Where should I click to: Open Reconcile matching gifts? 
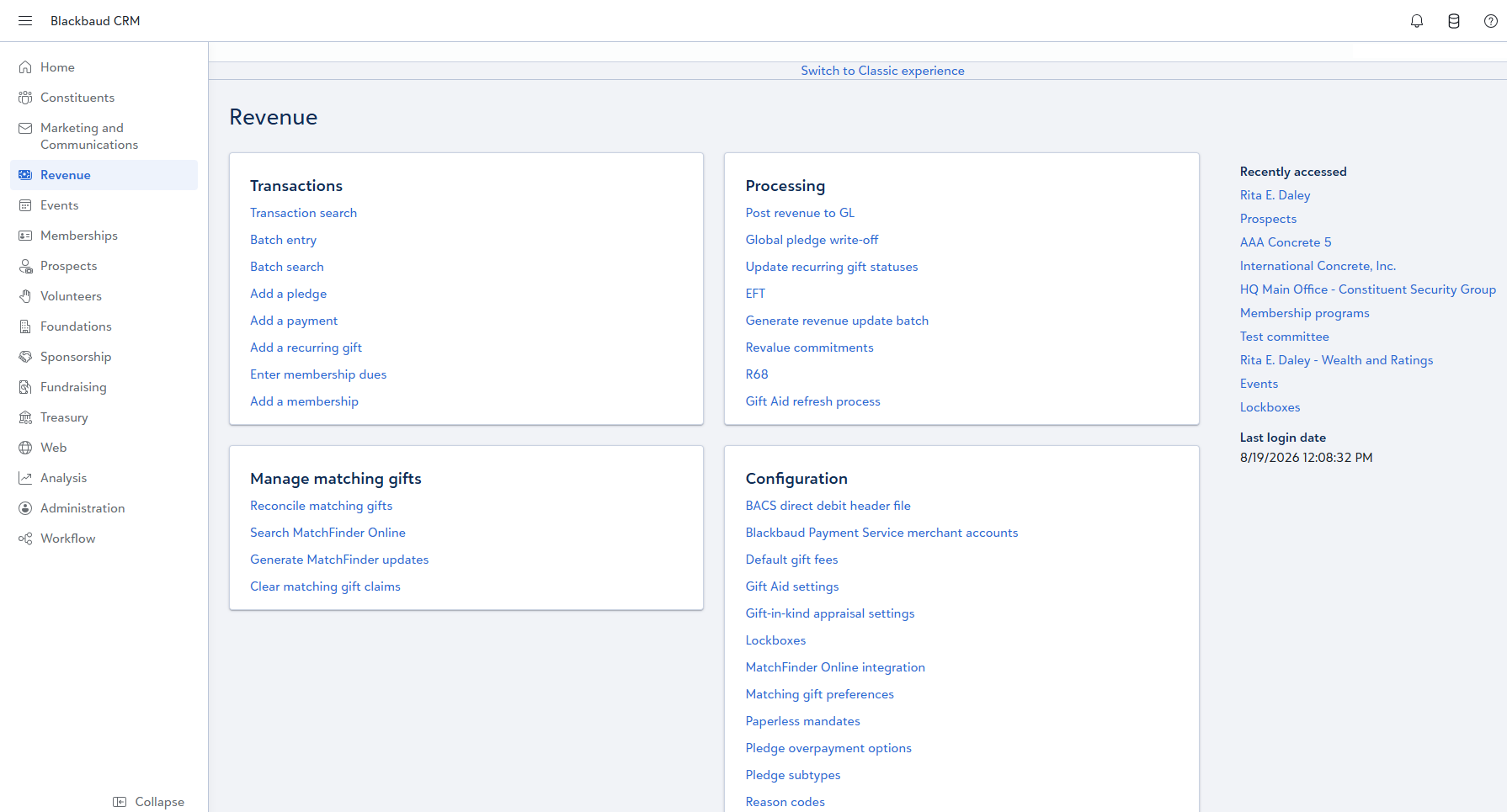tap(321, 506)
